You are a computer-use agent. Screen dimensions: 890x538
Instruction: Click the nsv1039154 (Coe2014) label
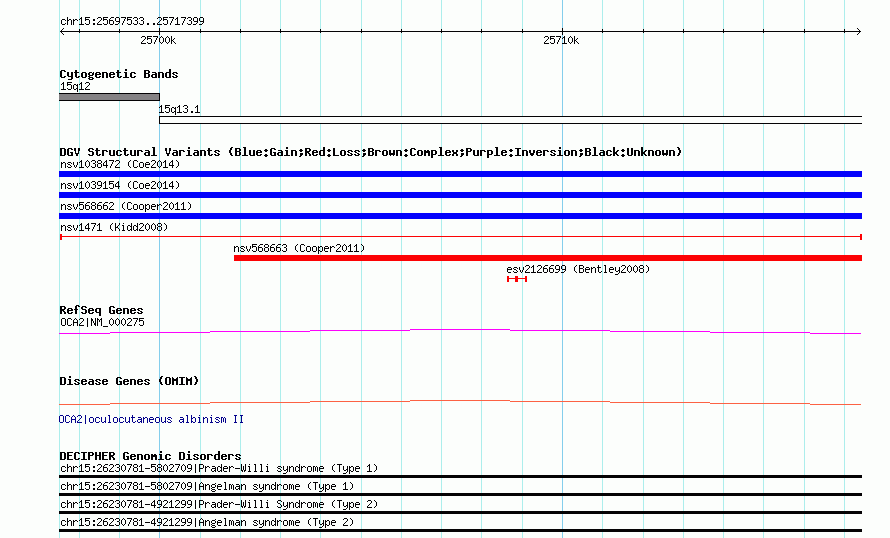coord(120,186)
